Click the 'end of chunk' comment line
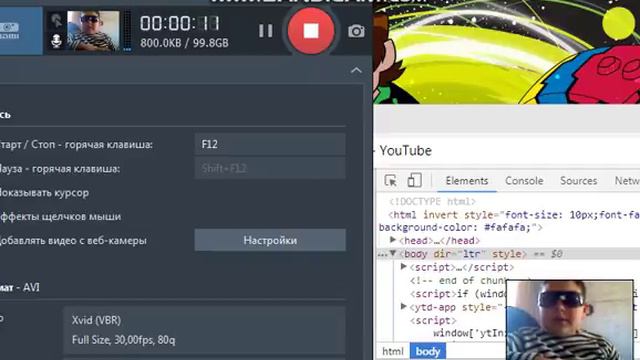 (458, 280)
